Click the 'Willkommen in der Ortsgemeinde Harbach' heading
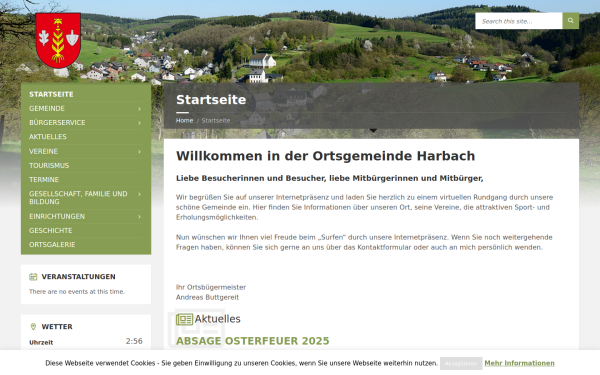 [326, 156]
